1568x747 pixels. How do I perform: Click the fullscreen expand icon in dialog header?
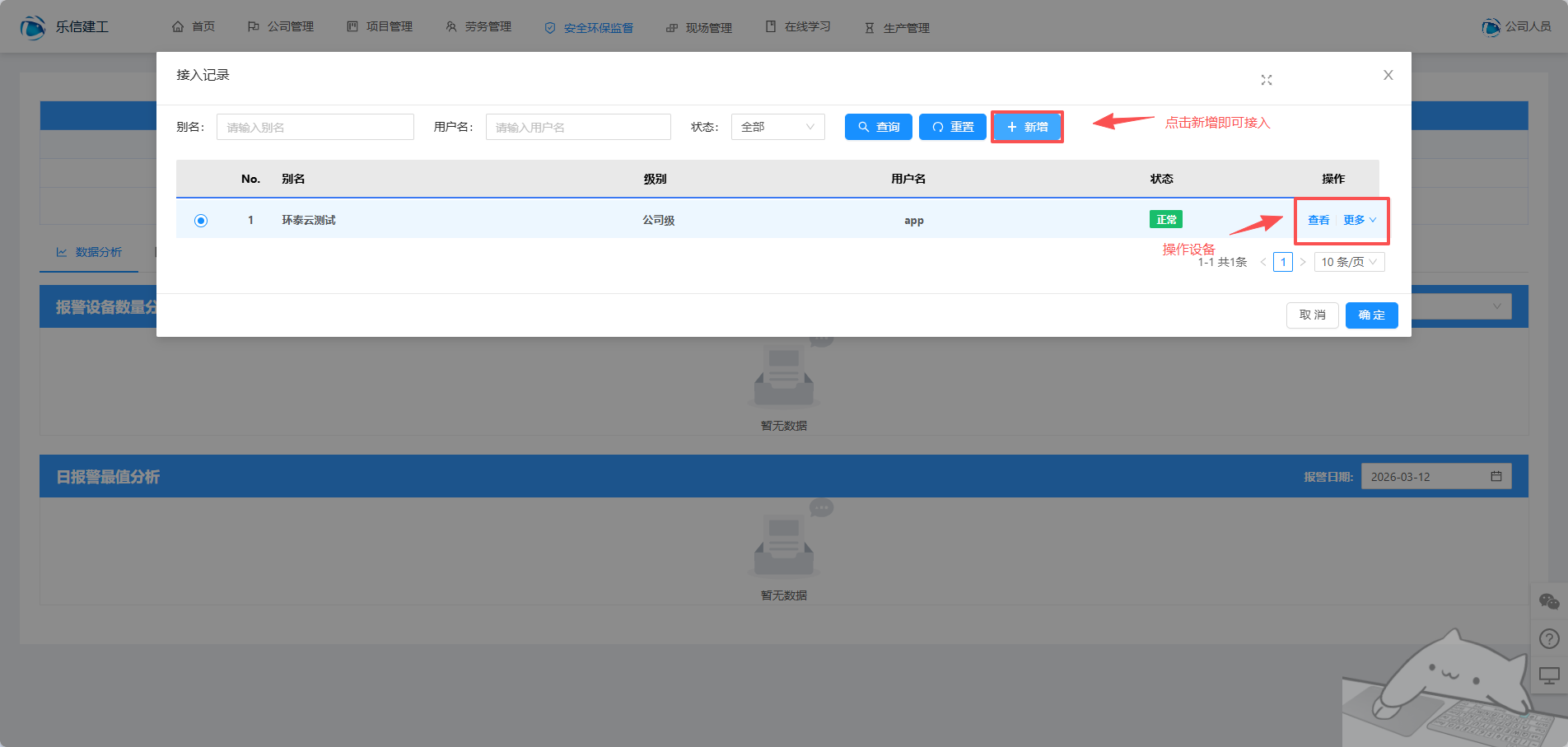pyautogui.click(x=1266, y=80)
